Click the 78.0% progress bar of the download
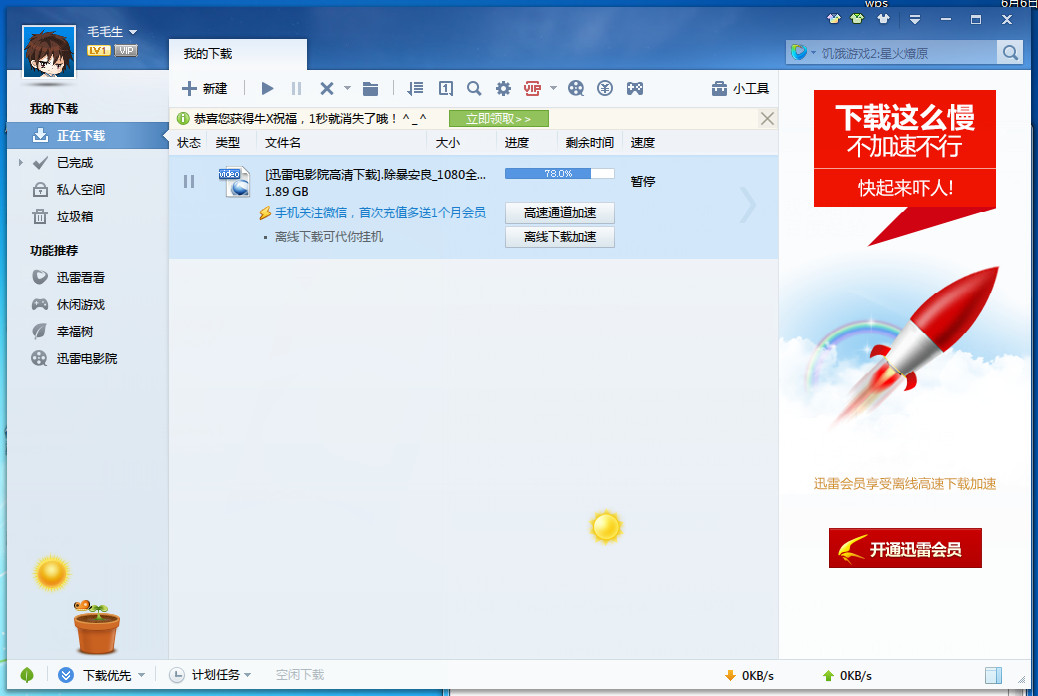 coord(559,173)
